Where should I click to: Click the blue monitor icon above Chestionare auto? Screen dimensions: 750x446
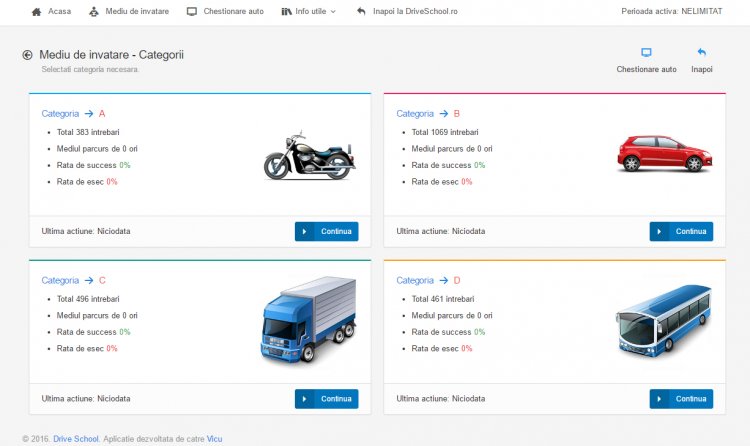coord(646,52)
